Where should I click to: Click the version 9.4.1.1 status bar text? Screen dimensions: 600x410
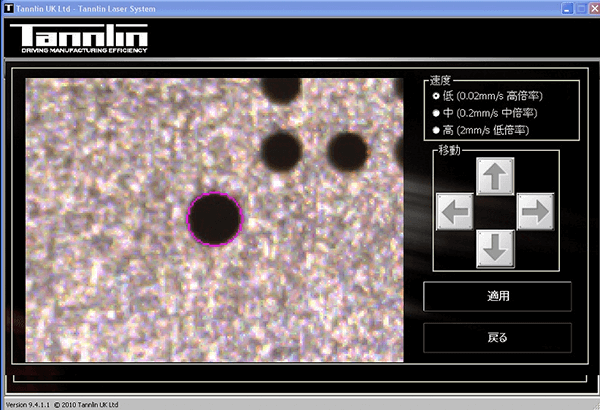pos(62,404)
